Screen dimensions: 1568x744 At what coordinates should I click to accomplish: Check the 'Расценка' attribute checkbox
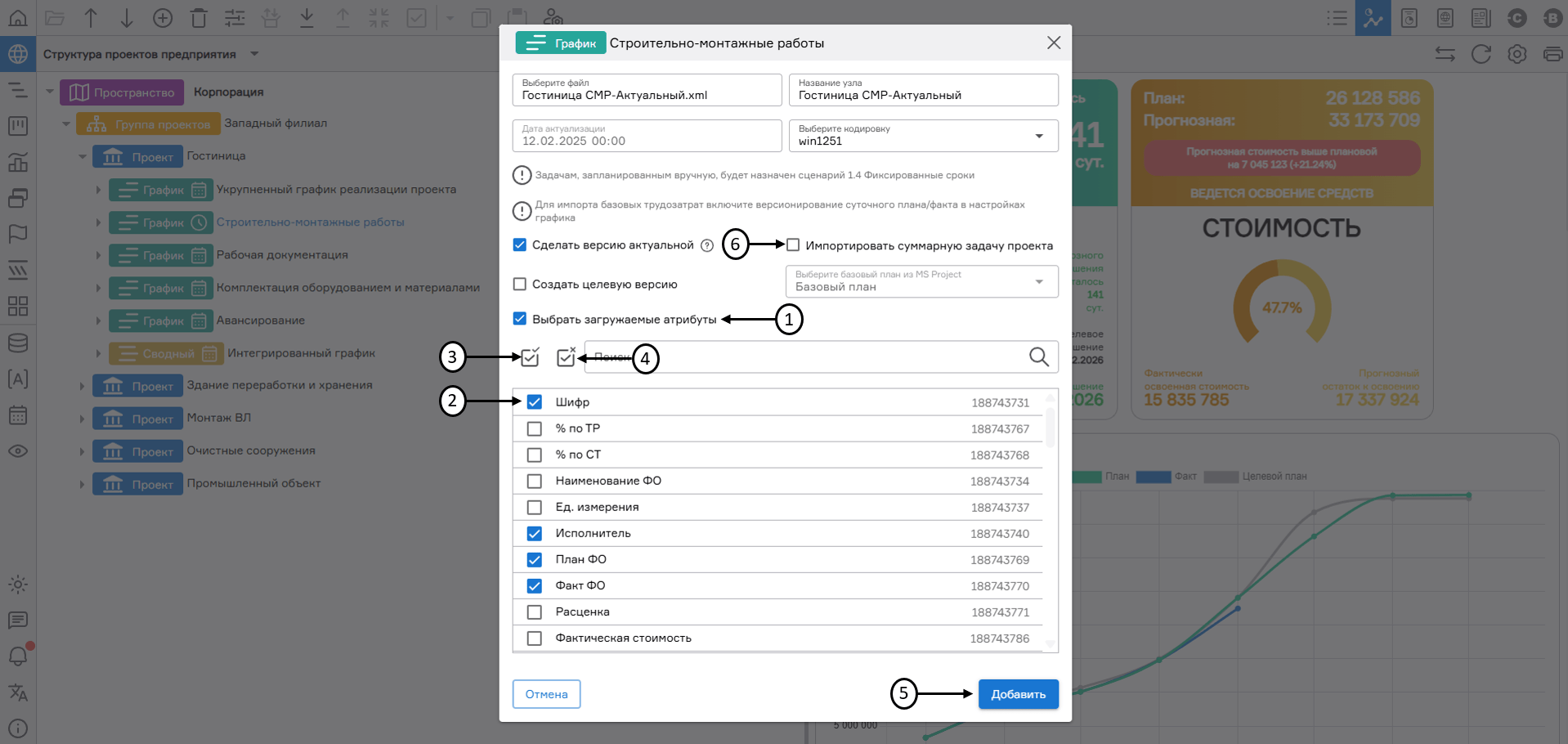(535, 612)
